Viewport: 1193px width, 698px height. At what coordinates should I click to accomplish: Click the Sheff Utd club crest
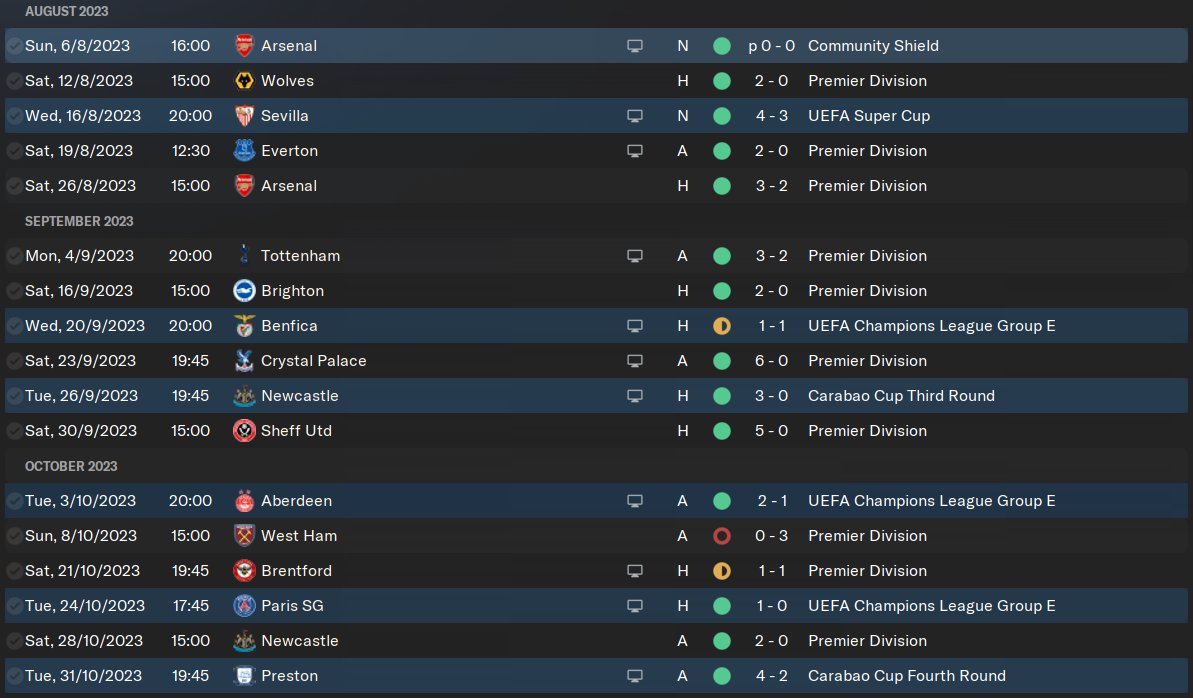(244, 431)
